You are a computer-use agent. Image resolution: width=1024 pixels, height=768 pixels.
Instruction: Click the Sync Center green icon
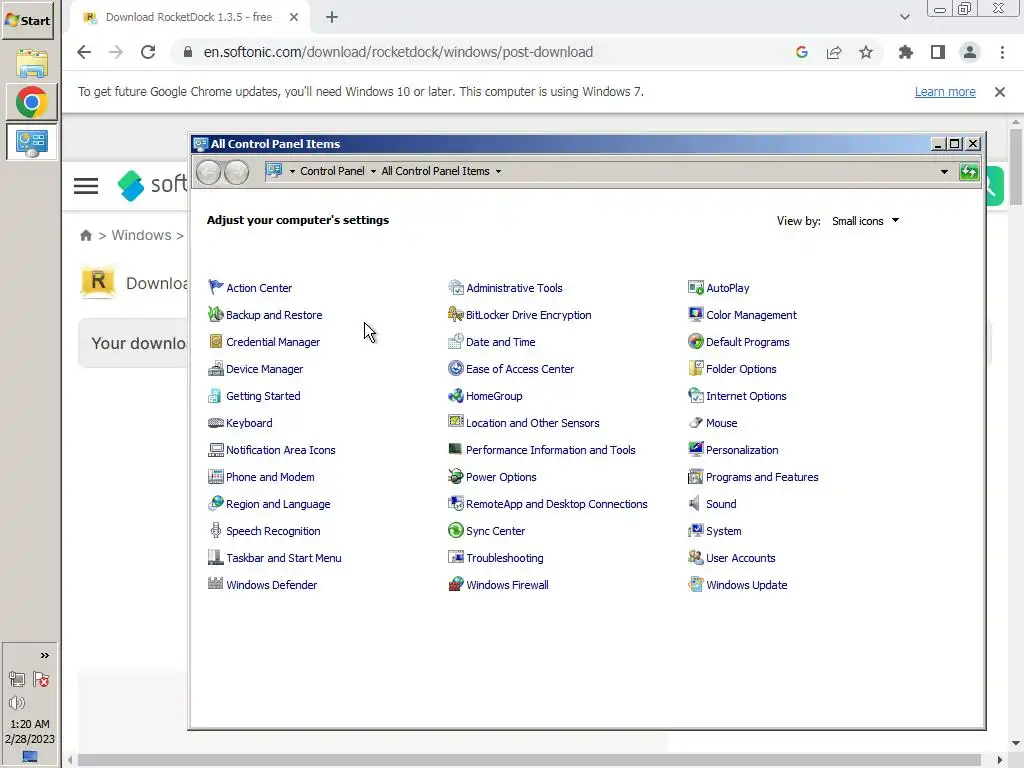pos(455,530)
